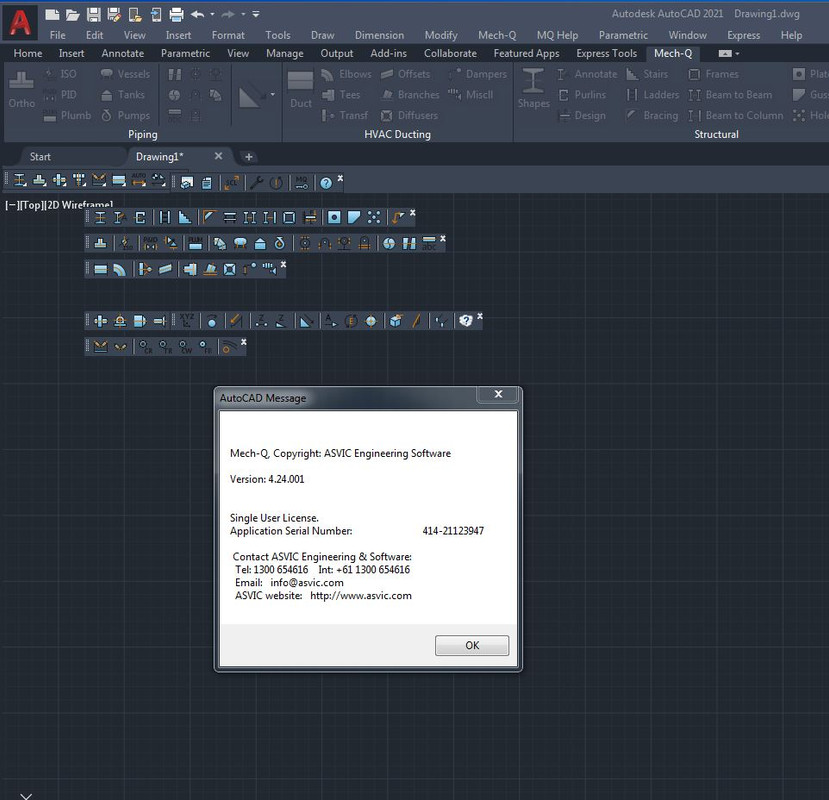
Task: Click the diffuser icon in HVAC toolbar
Action: (229, 270)
